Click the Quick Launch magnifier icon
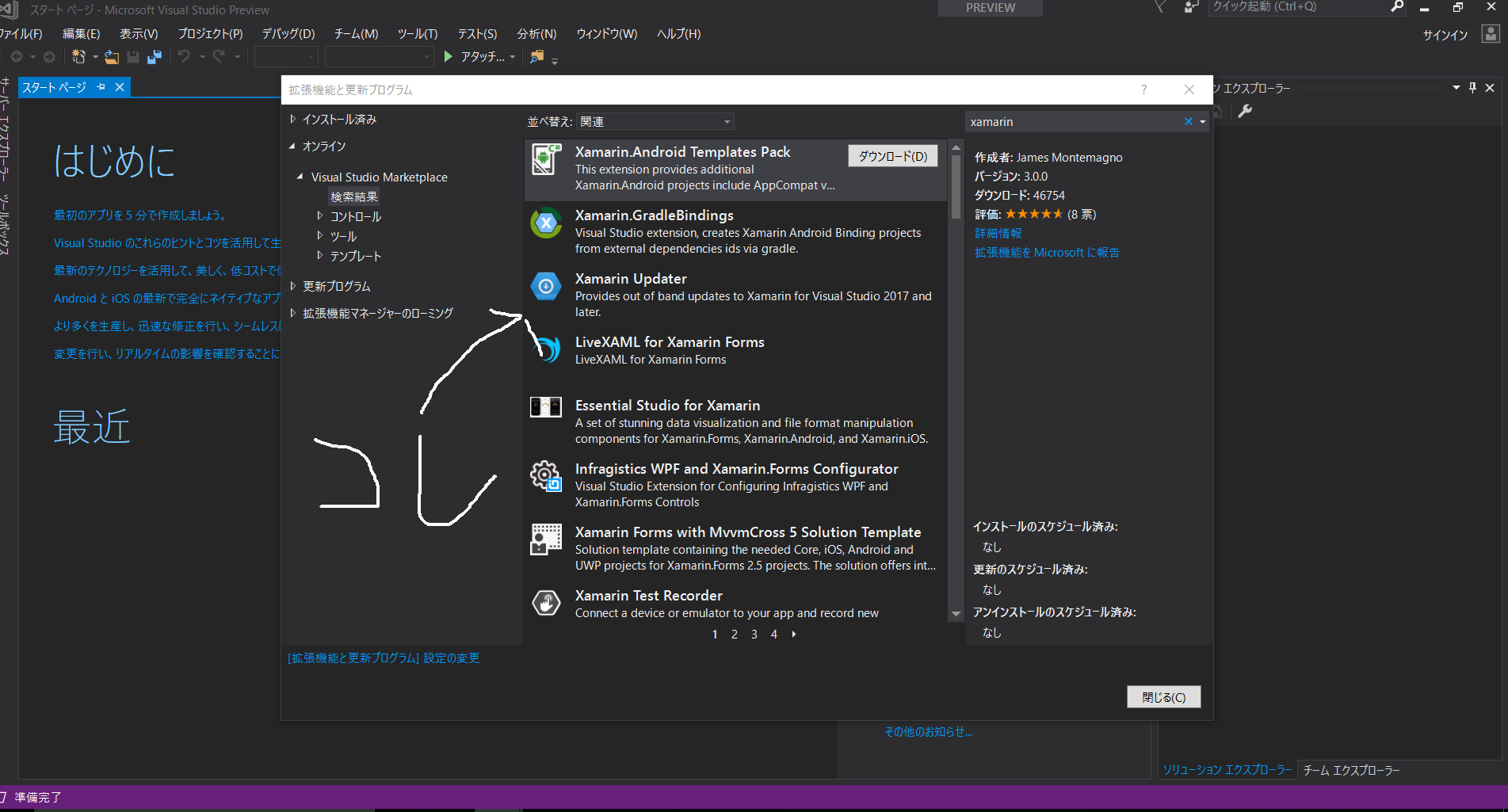This screenshot has height=812, width=1508. point(1397,7)
